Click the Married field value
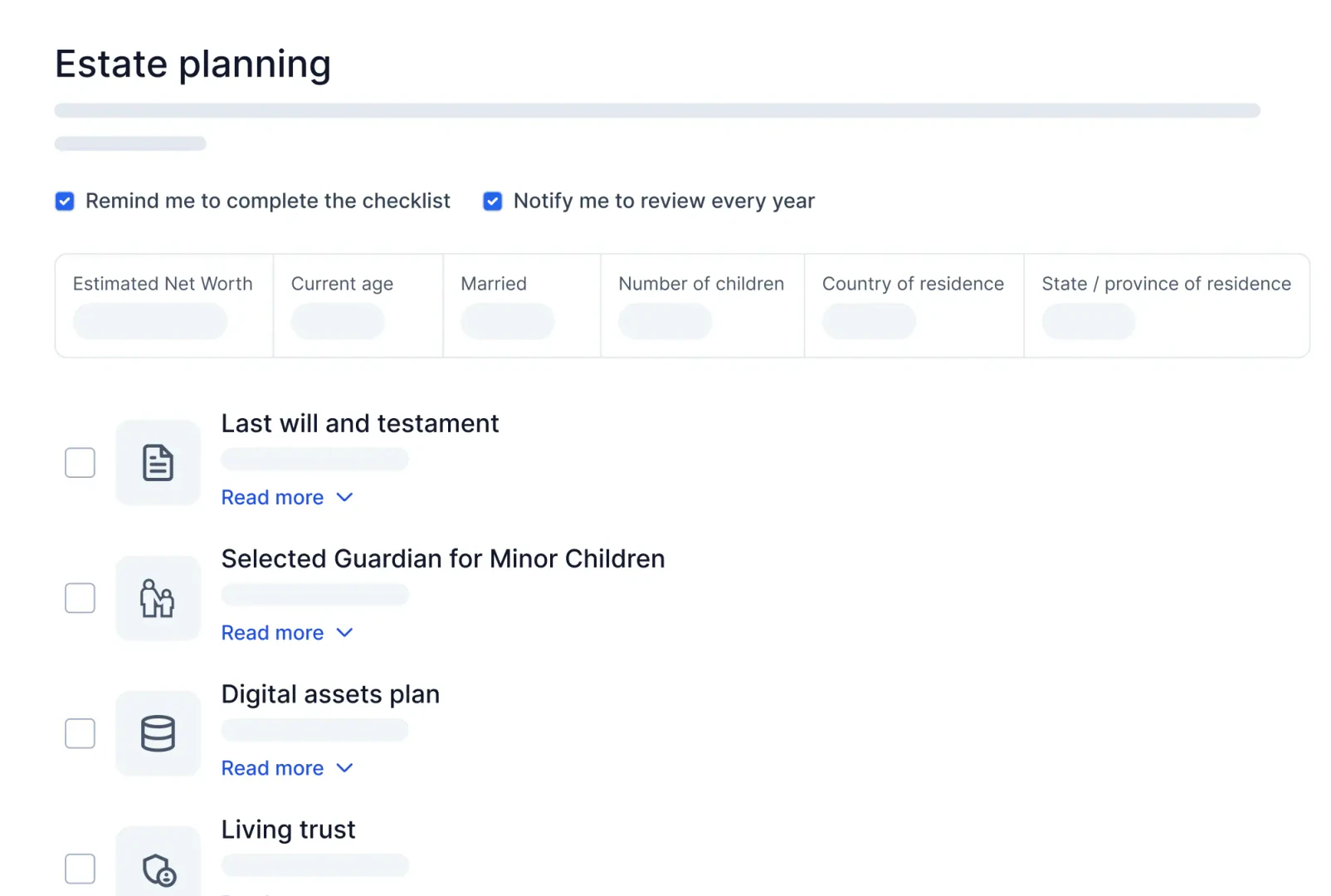The height and width of the screenshot is (896, 1331). pyautogui.click(x=507, y=321)
